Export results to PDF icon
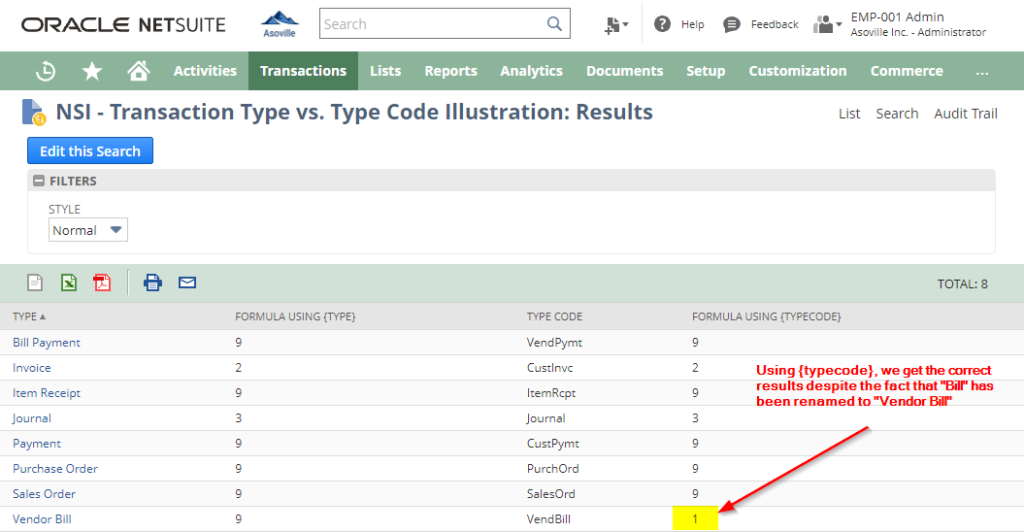1024x532 pixels. click(x=102, y=283)
